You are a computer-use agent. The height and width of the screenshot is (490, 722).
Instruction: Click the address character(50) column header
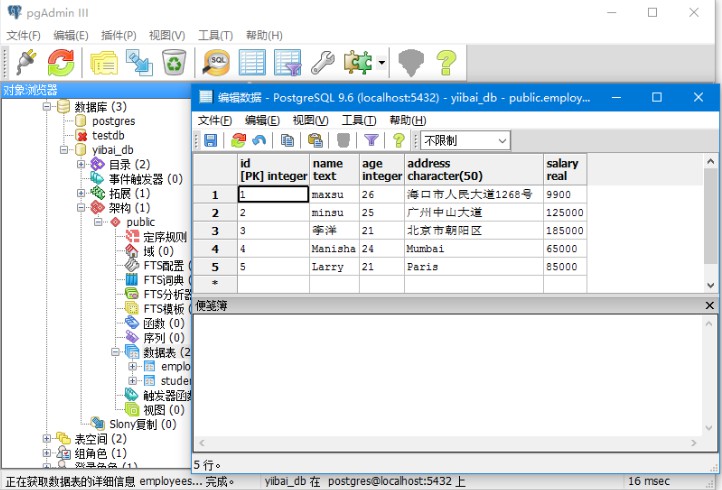pos(474,169)
